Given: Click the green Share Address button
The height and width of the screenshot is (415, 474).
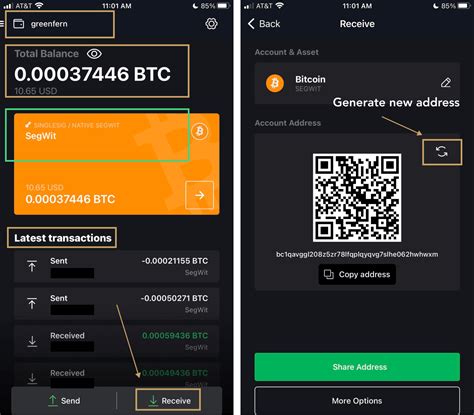Looking at the screenshot, I should click(357, 367).
